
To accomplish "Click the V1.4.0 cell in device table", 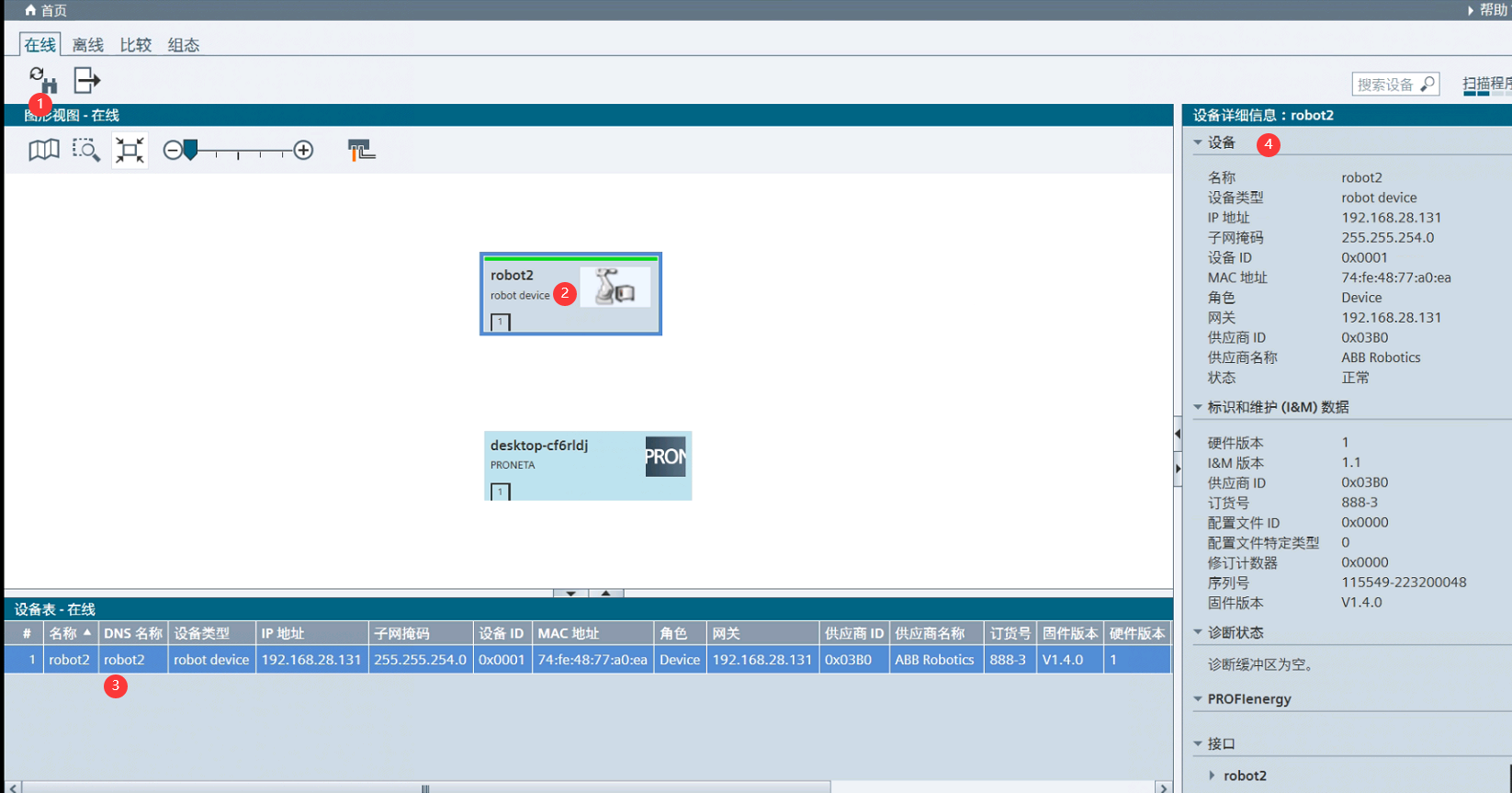I will 1069,660.
